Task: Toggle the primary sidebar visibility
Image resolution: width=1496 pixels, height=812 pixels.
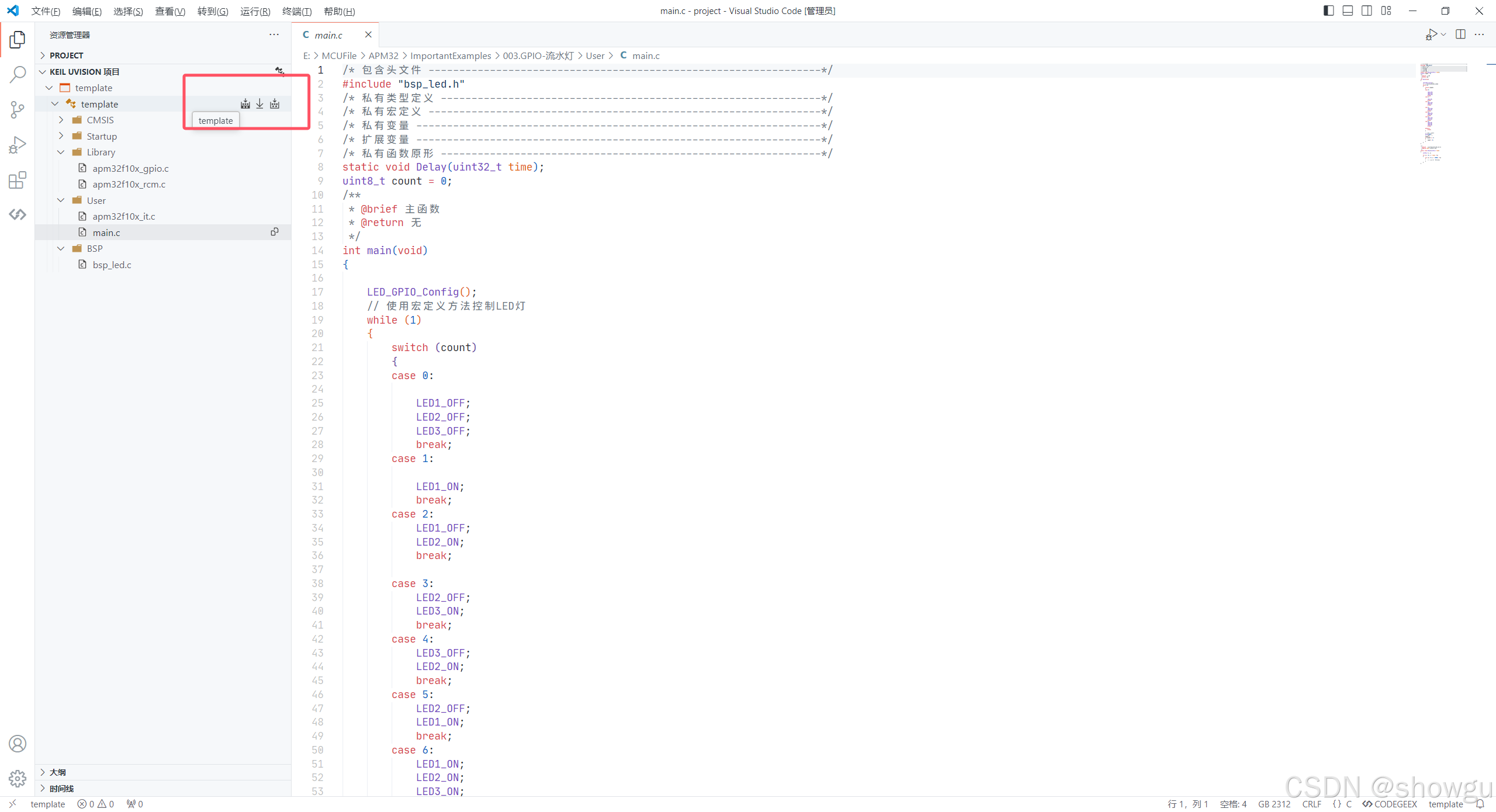Action: click(x=1328, y=10)
